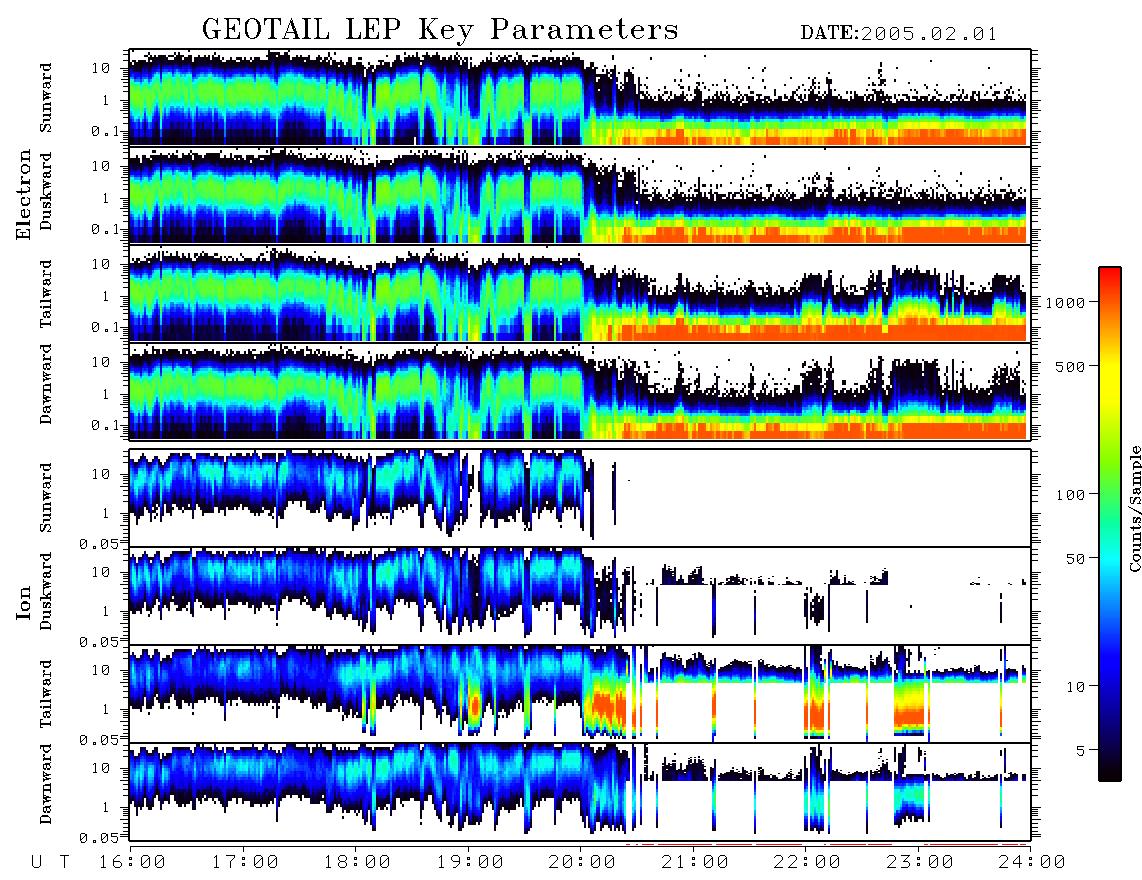Screen dimensions: 1142x880
Task: Select the Ion Duskward panel label
Action: click(46, 591)
